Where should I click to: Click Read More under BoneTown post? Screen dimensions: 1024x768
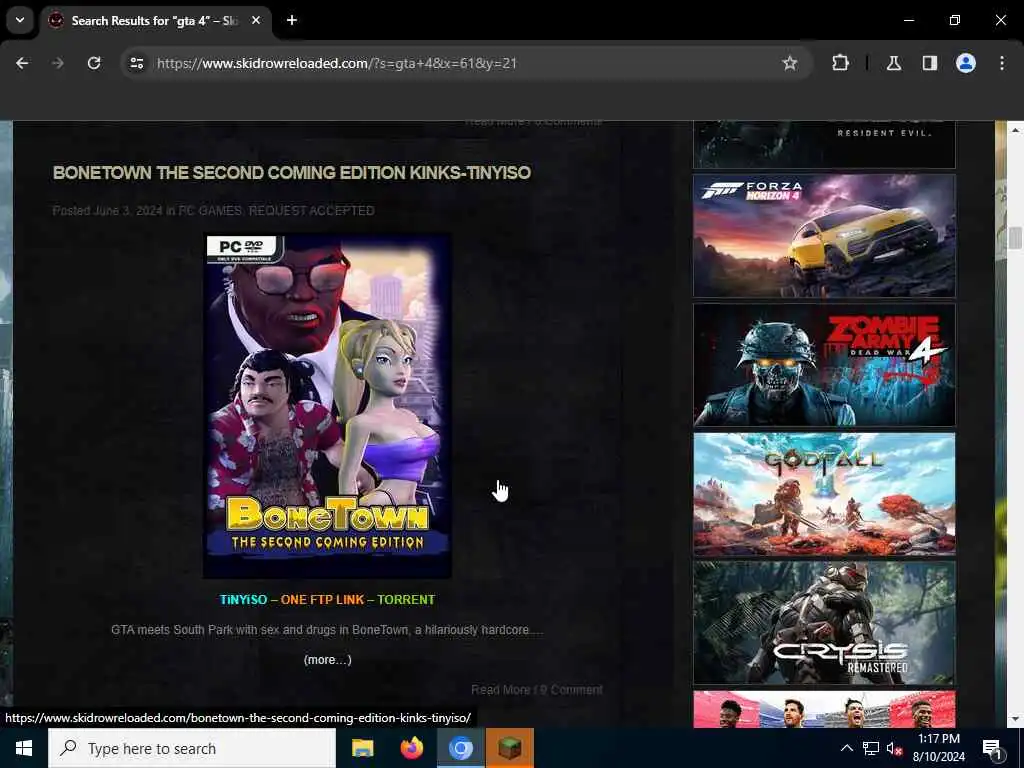point(500,690)
